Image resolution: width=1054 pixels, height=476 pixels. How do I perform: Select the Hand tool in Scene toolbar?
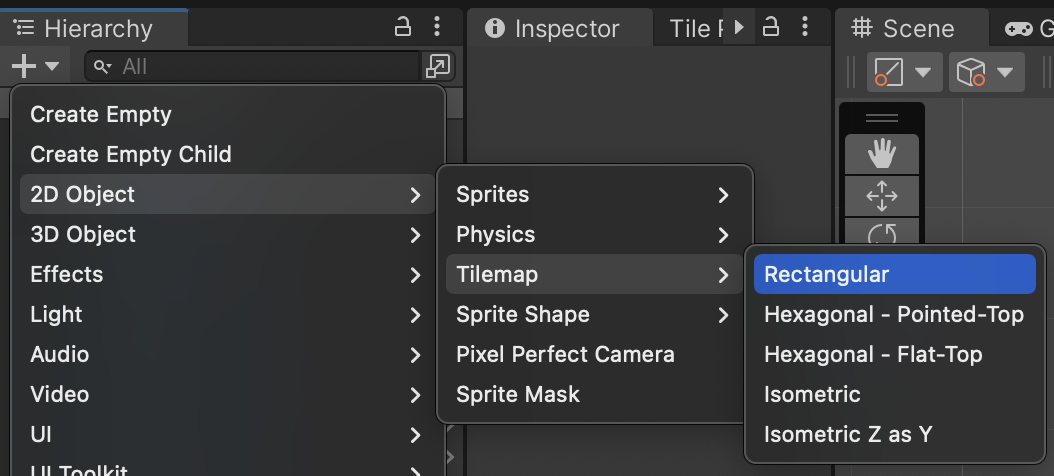[881, 154]
